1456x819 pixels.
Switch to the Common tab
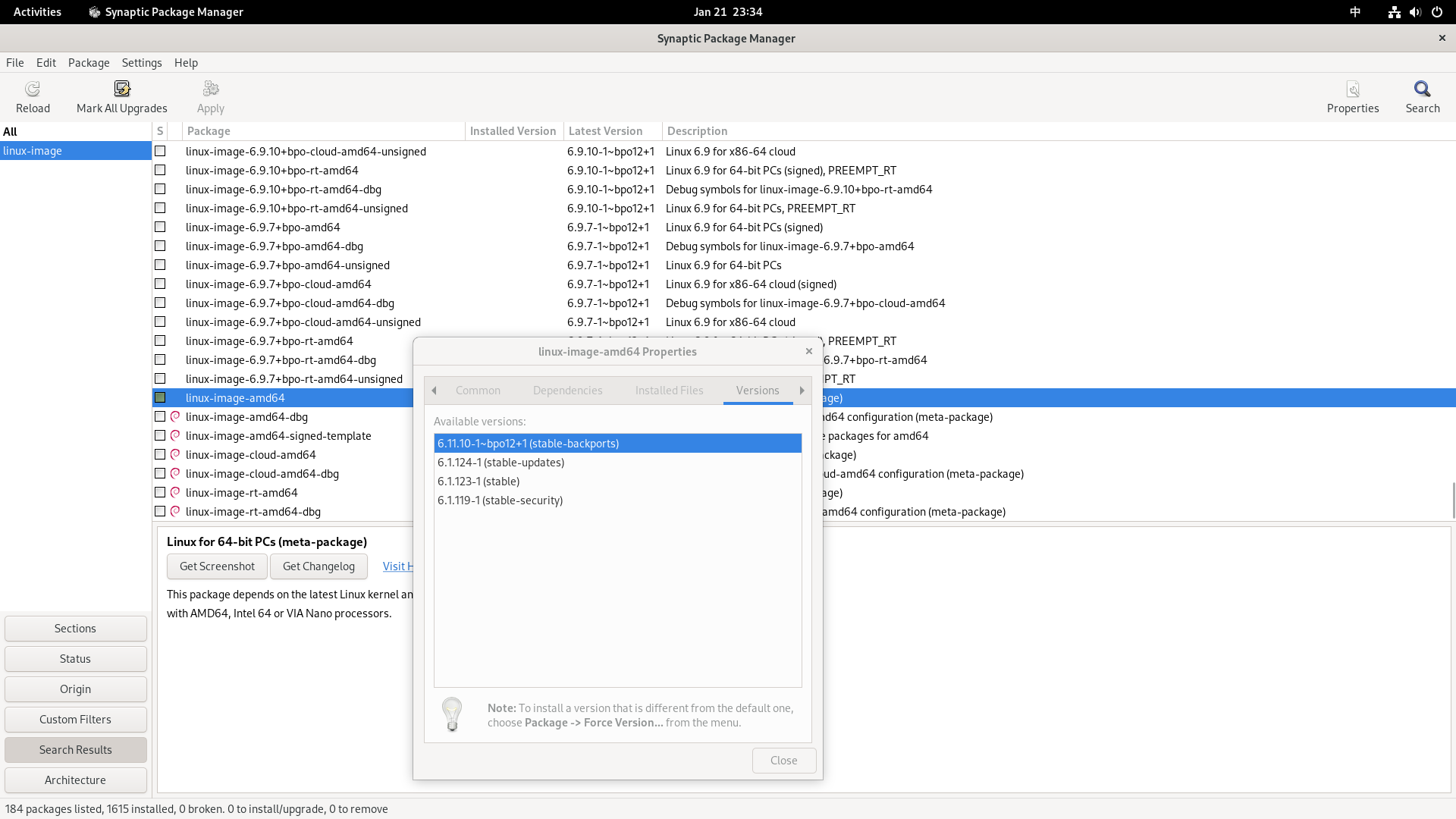pyautogui.click(x=478, y=391)
